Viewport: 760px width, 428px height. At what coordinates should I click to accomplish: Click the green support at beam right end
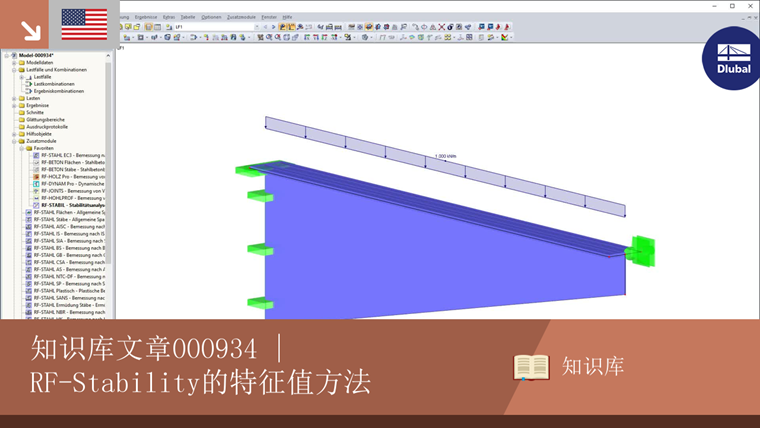pos(641,251)
